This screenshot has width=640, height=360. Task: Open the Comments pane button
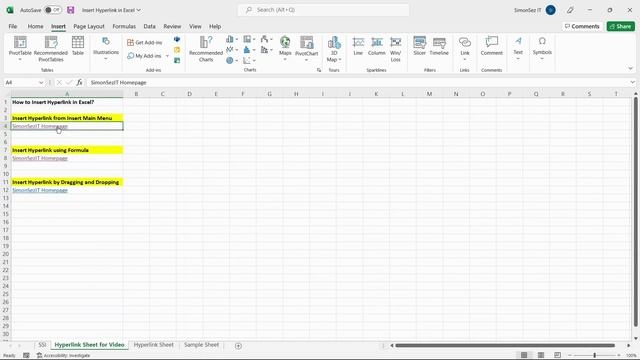(x=582, y=26)
